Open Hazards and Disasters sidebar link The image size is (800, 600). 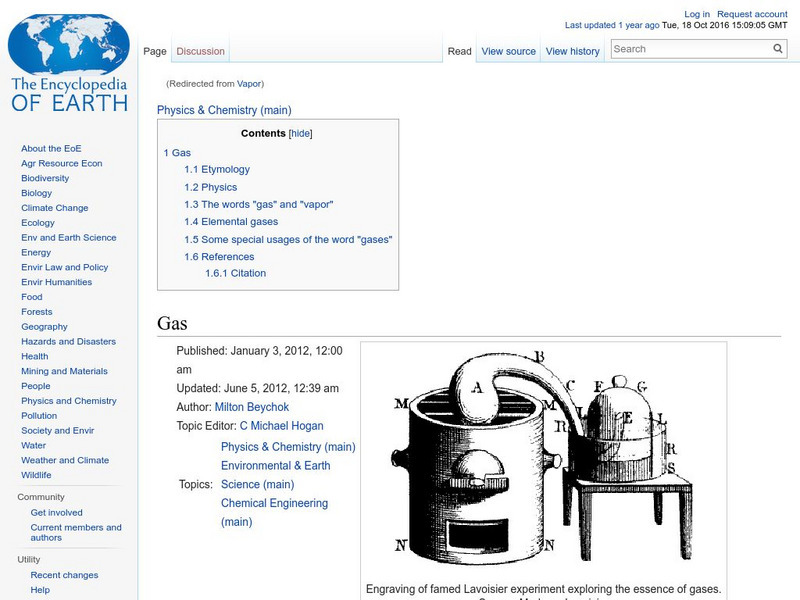(68, 341)
